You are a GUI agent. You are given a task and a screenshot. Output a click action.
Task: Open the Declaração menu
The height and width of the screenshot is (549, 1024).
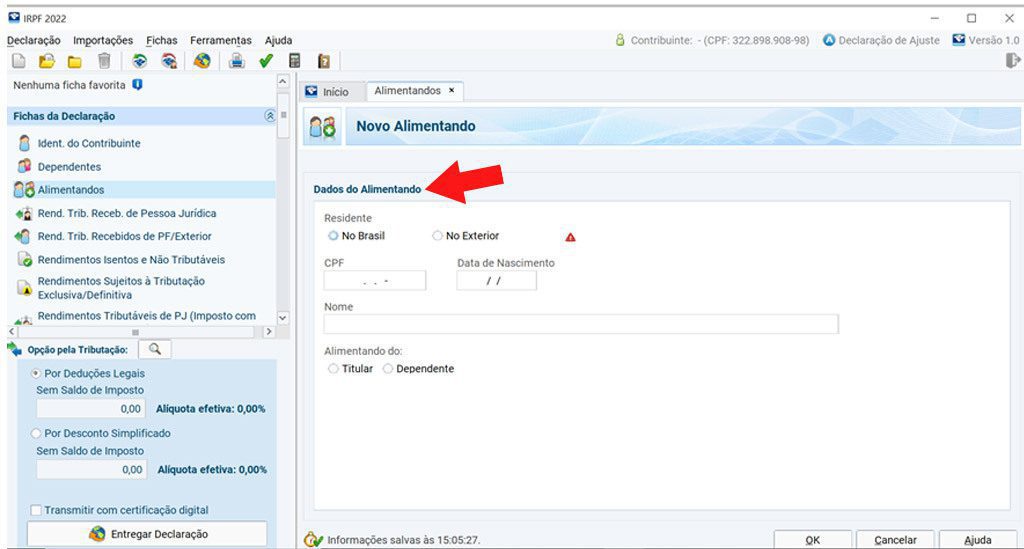(x=33, y=40)
